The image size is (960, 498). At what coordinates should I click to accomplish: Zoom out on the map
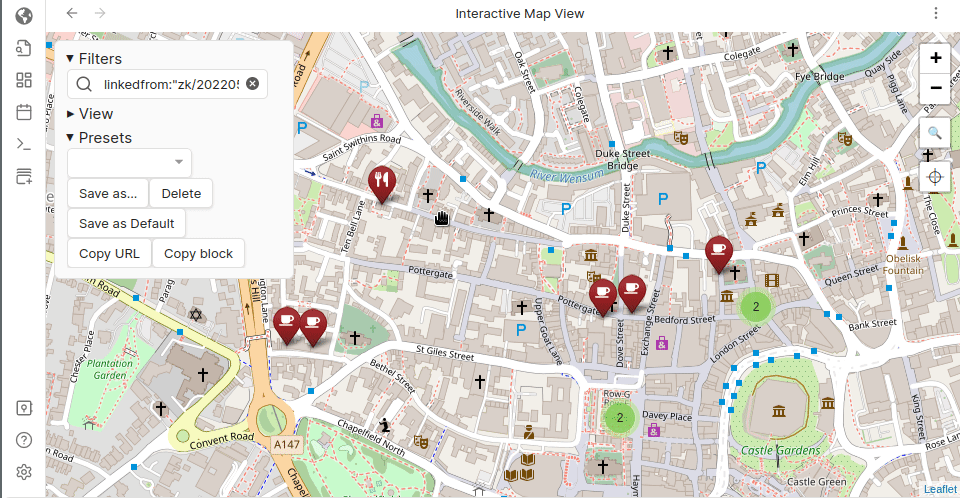[935, 88]
